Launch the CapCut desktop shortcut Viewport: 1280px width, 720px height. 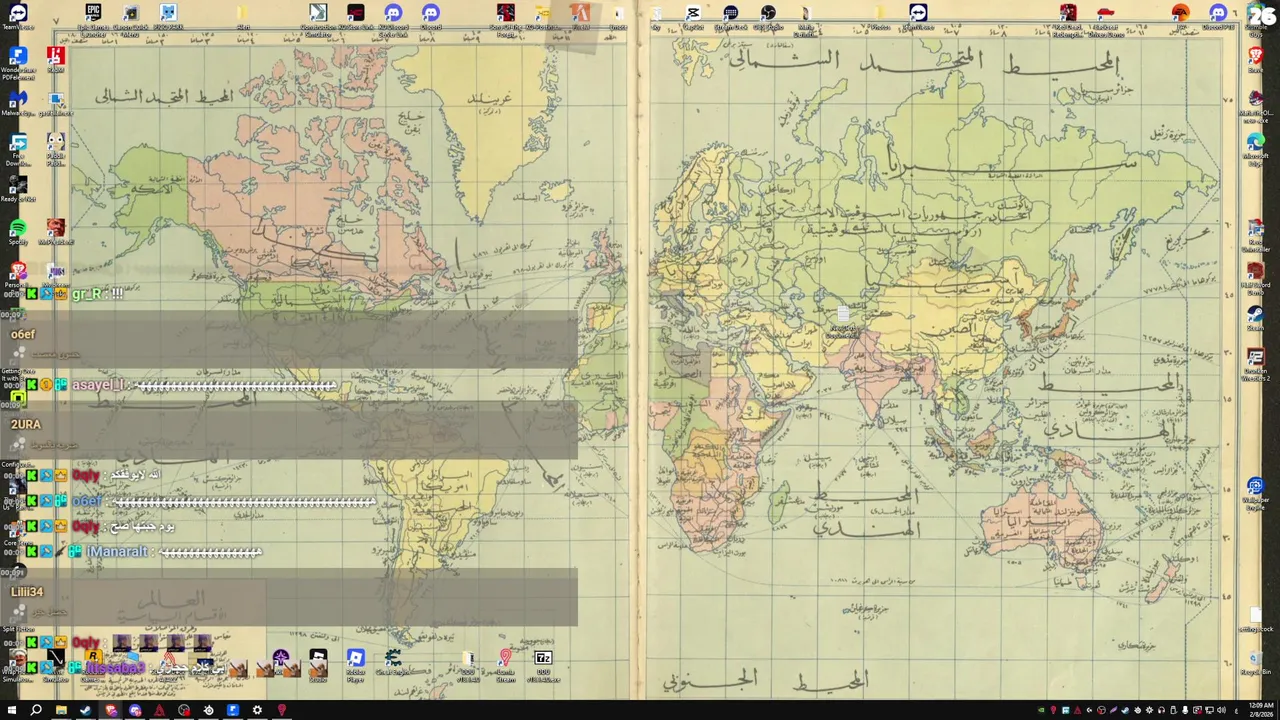click(x=693, y=12)
